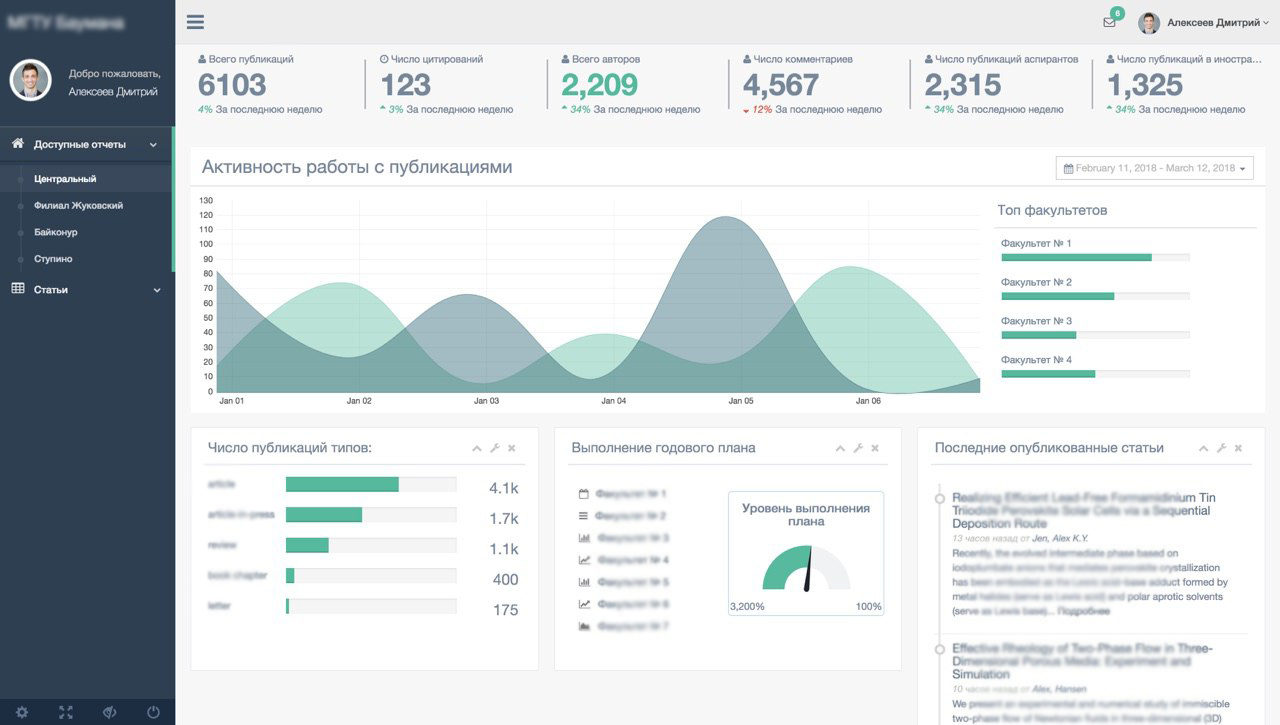The width and height of the screenshot is (1280, 725).
Task: Select the Филиал Жуковский report
Action: pos(78,205)
